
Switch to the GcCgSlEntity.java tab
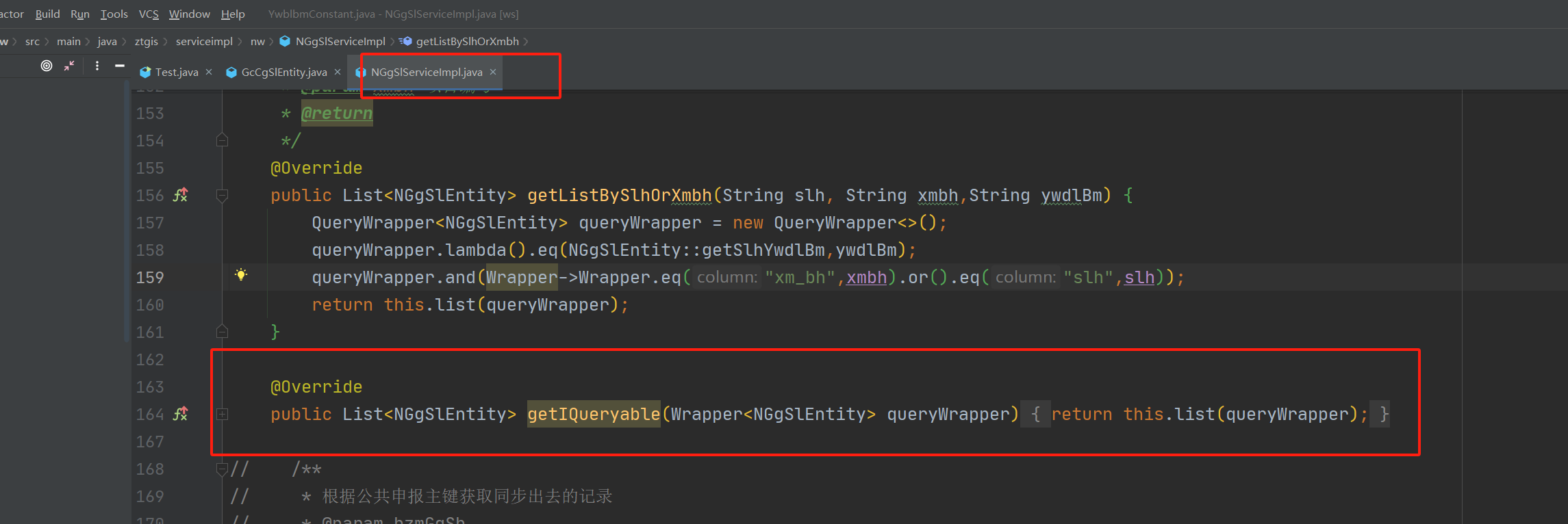[x=283, y=72]
